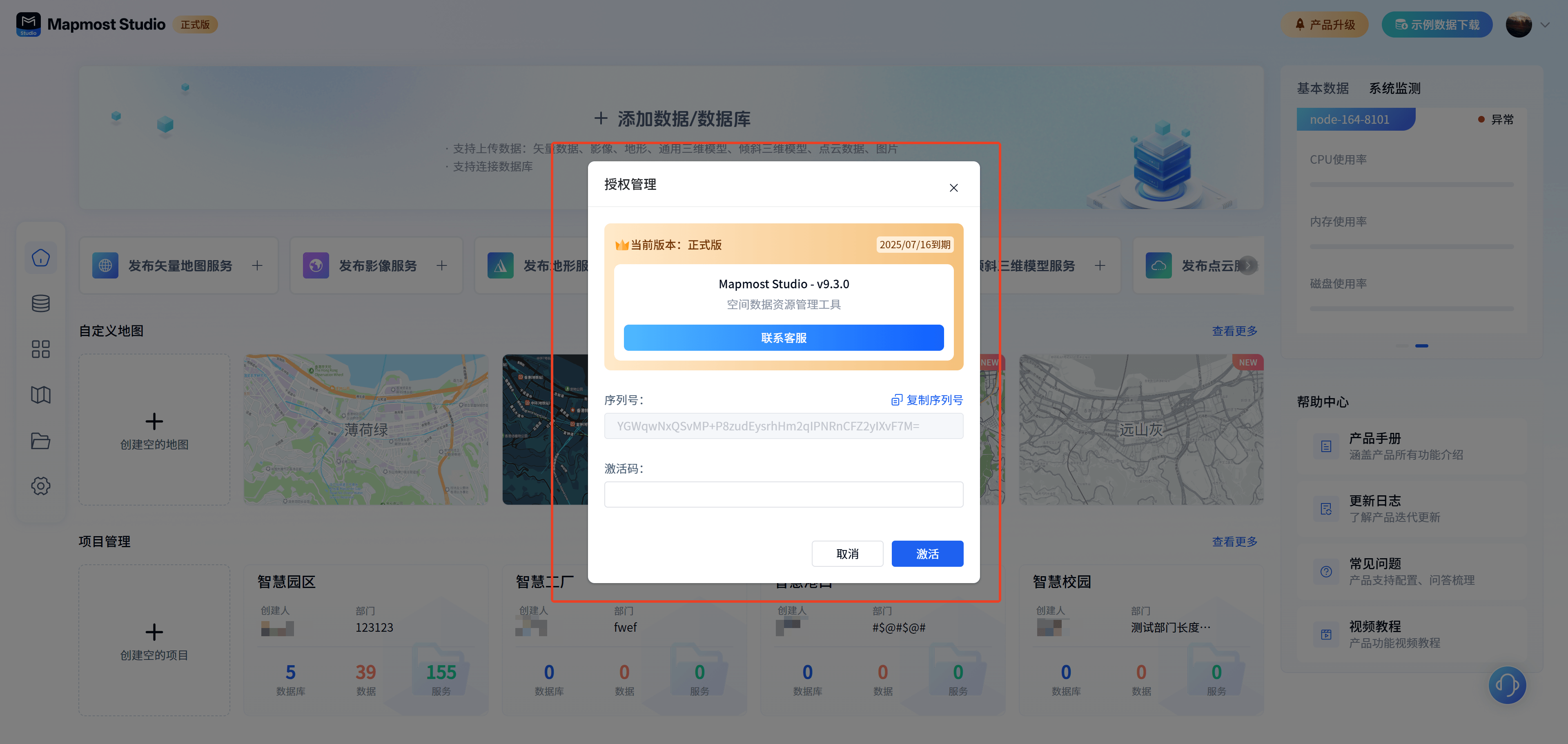
Task: Expand the user avatar dropdown arrow
Action: pyautogui.click(x=1545, y=25)
